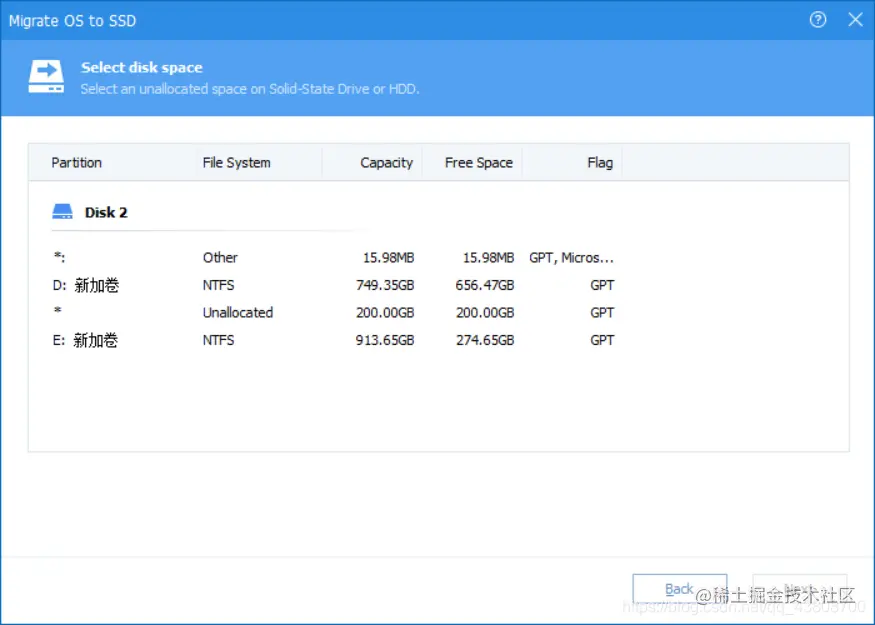875x625 pixels.
Task: Click the 274.65GB free space value
Action: [485, 340]
